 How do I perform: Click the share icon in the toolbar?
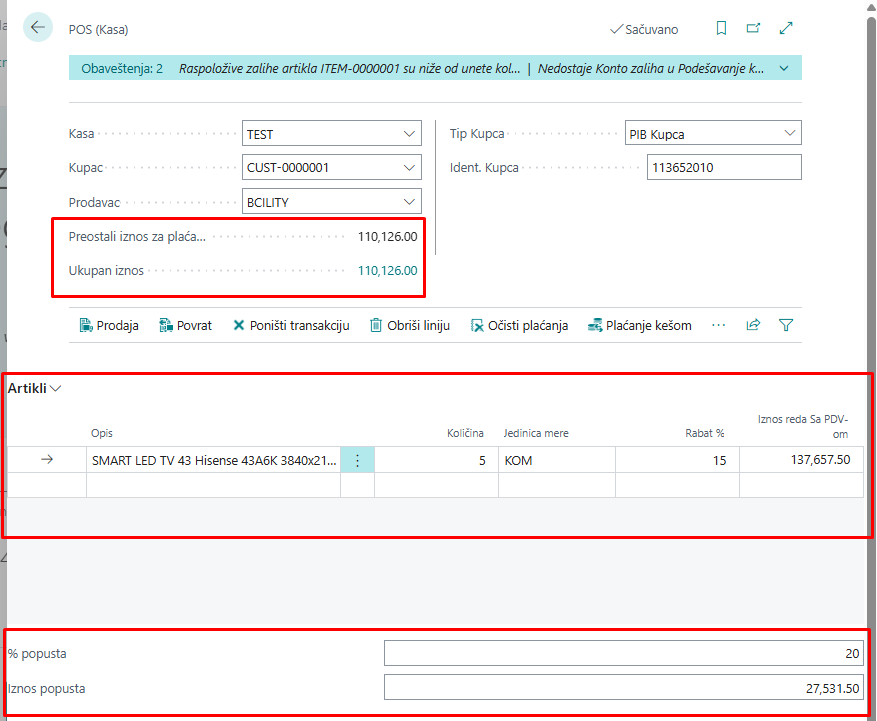click(x=753, y=325)
